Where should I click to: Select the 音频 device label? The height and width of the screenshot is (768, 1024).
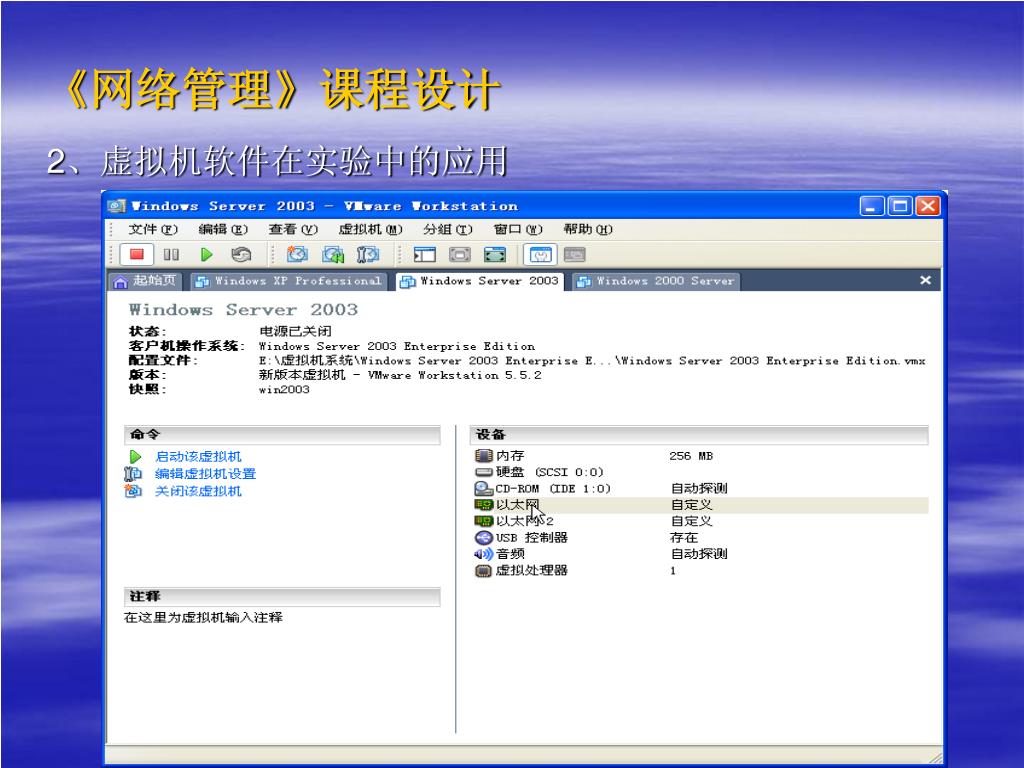pyautogui.click(x=510, y=554)
